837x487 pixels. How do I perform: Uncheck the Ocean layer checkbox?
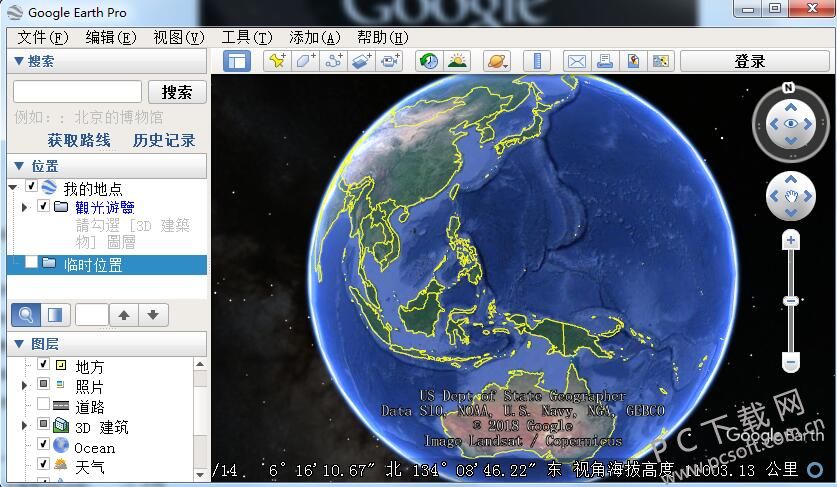[43, 444]
